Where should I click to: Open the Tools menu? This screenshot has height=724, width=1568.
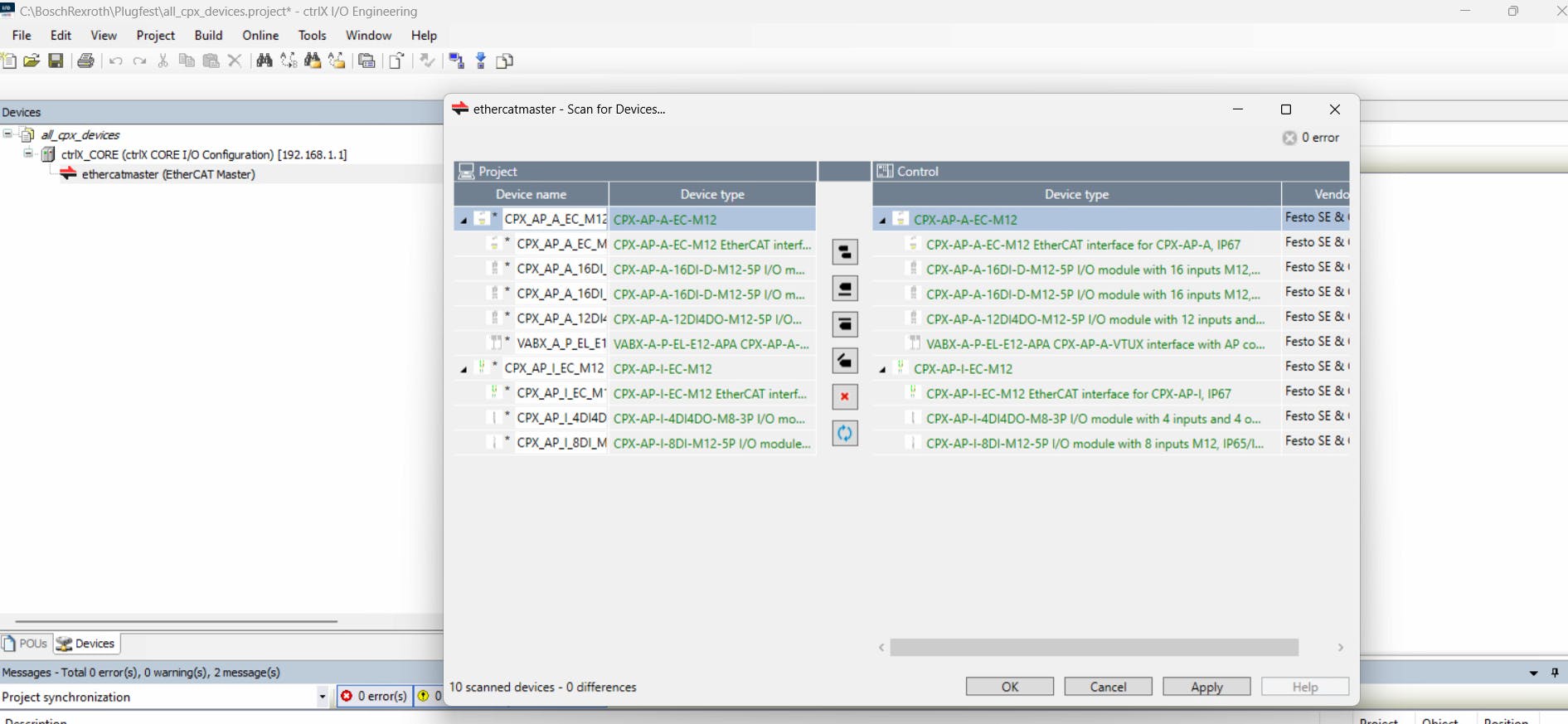click(x=312, y=35)
